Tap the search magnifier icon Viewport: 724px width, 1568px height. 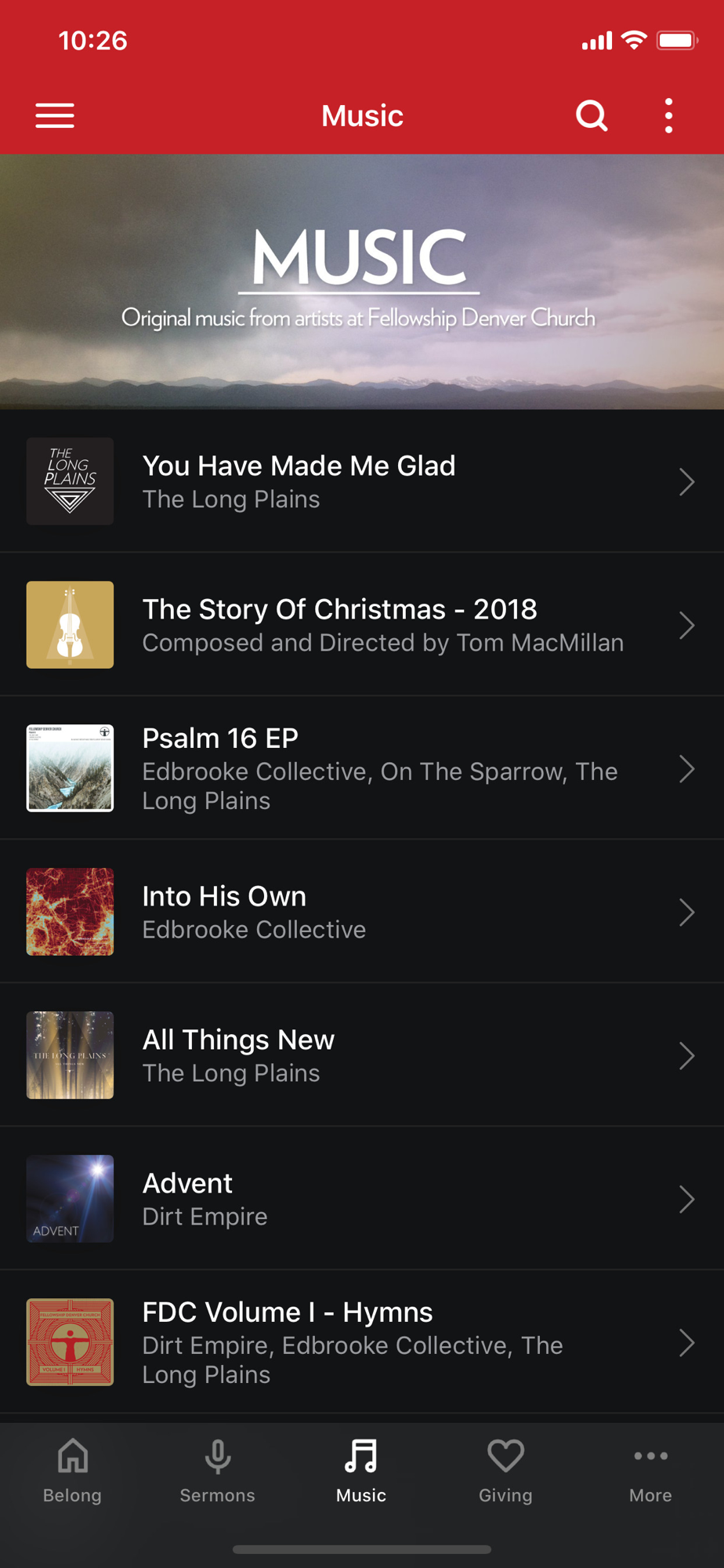coord(592,116)
